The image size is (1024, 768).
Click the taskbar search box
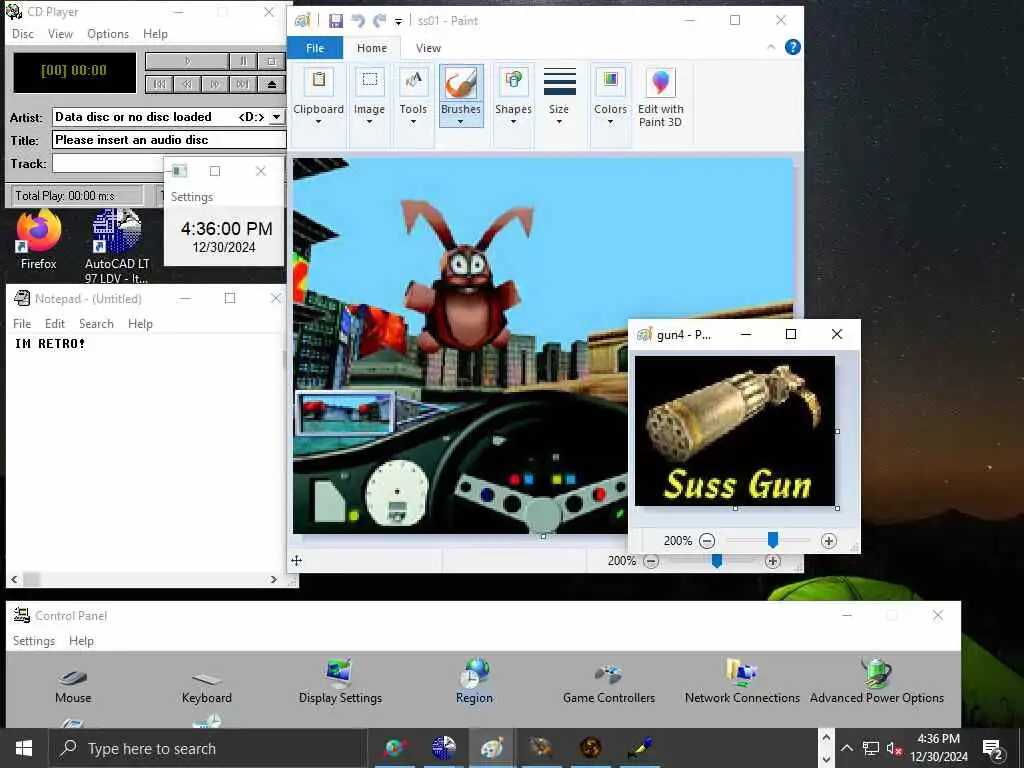click(206, 748)
